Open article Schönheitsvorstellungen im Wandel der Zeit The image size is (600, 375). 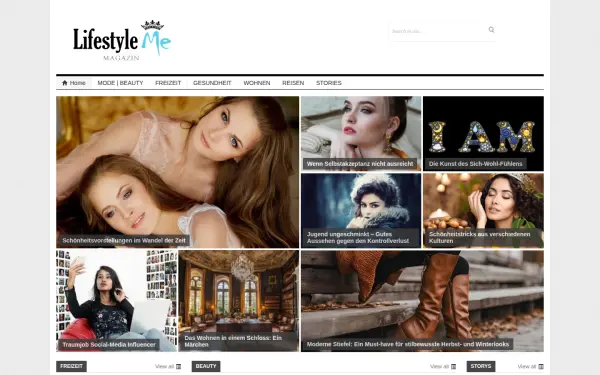coord(124,240)
